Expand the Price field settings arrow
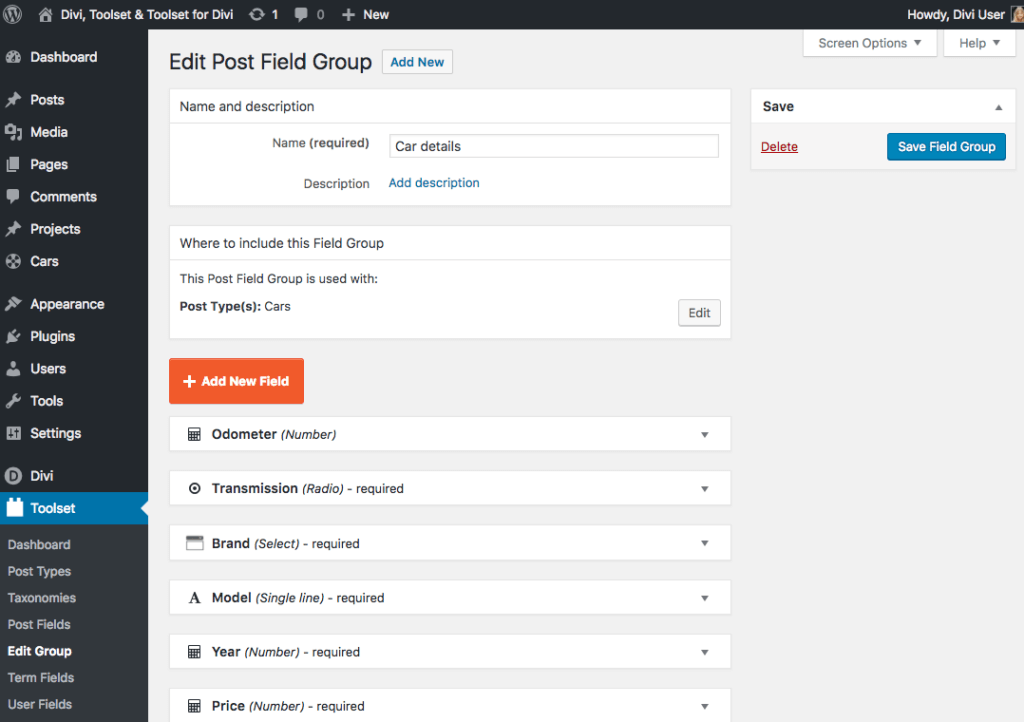Screen dimensions: 1024x722 tap(705, 706)
